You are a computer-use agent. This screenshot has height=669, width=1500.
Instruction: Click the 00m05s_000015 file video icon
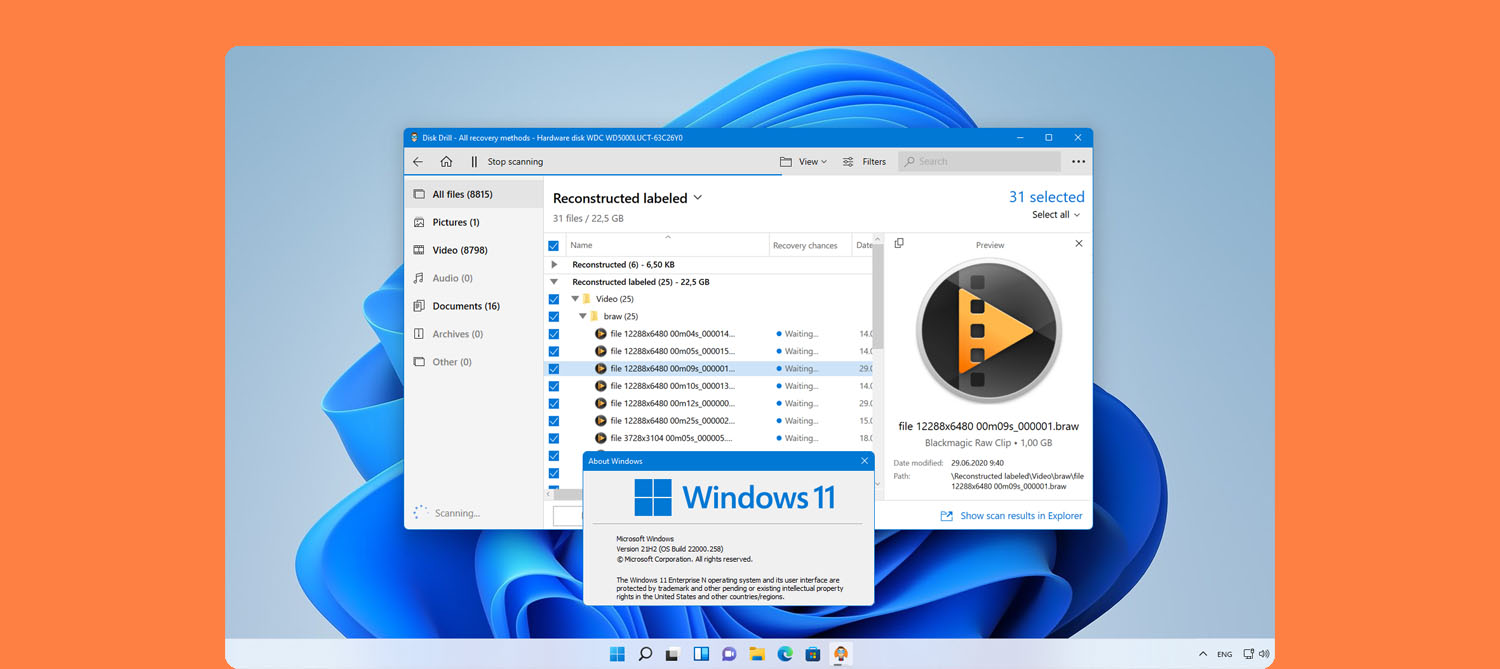point(601,351)
